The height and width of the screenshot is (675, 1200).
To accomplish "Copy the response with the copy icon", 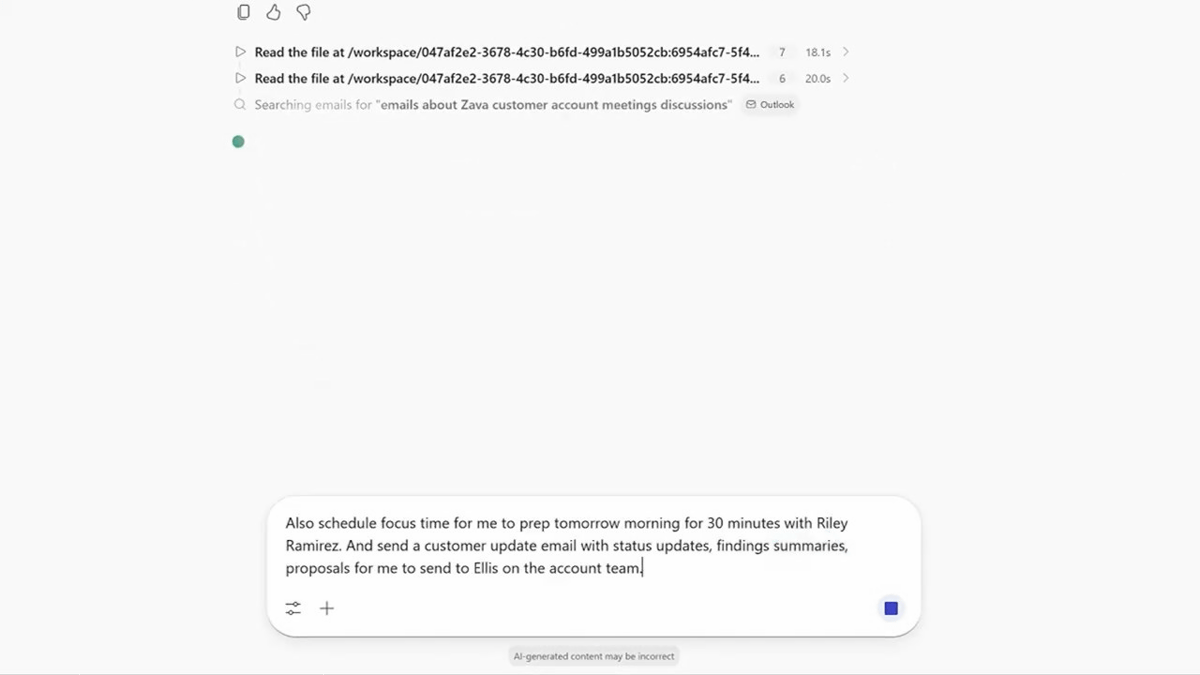I will (x=243, y=13).
